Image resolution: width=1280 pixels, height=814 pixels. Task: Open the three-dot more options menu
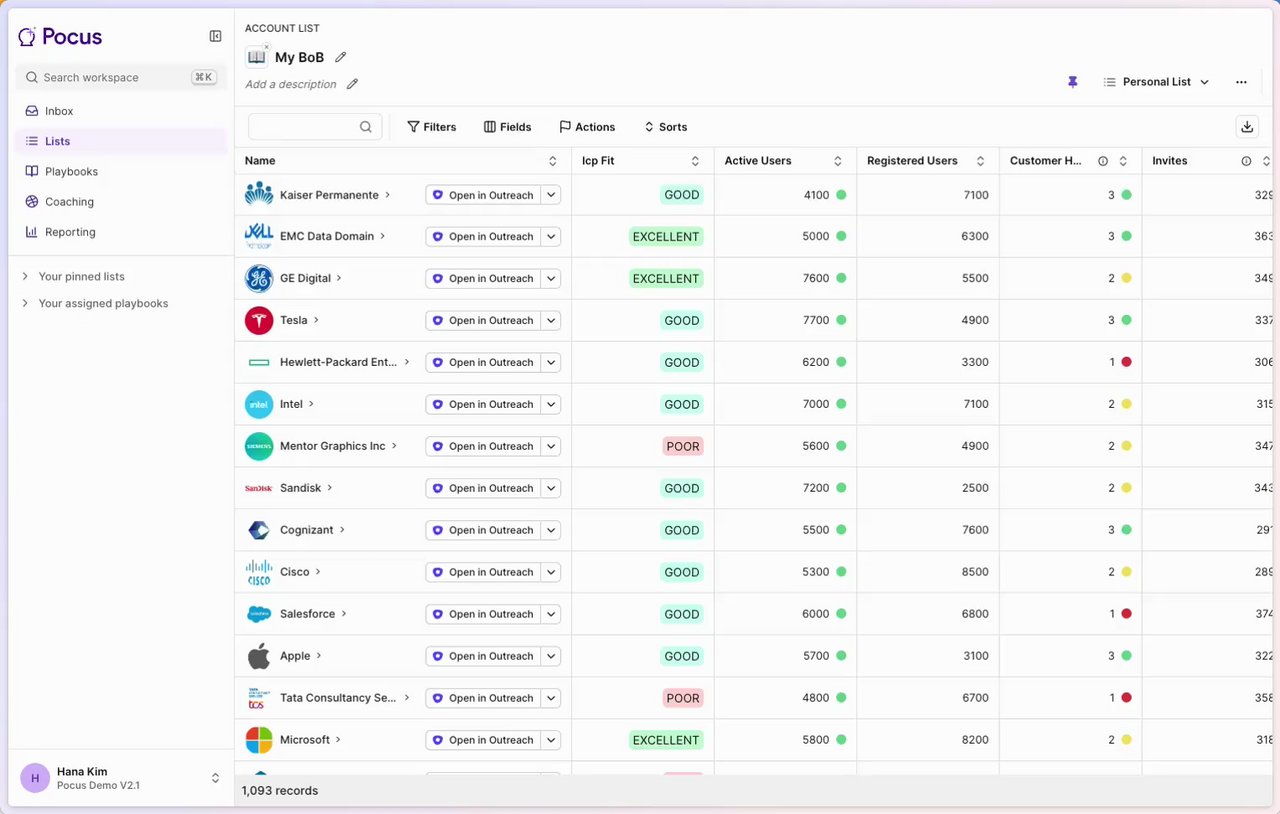[1241, 82]
